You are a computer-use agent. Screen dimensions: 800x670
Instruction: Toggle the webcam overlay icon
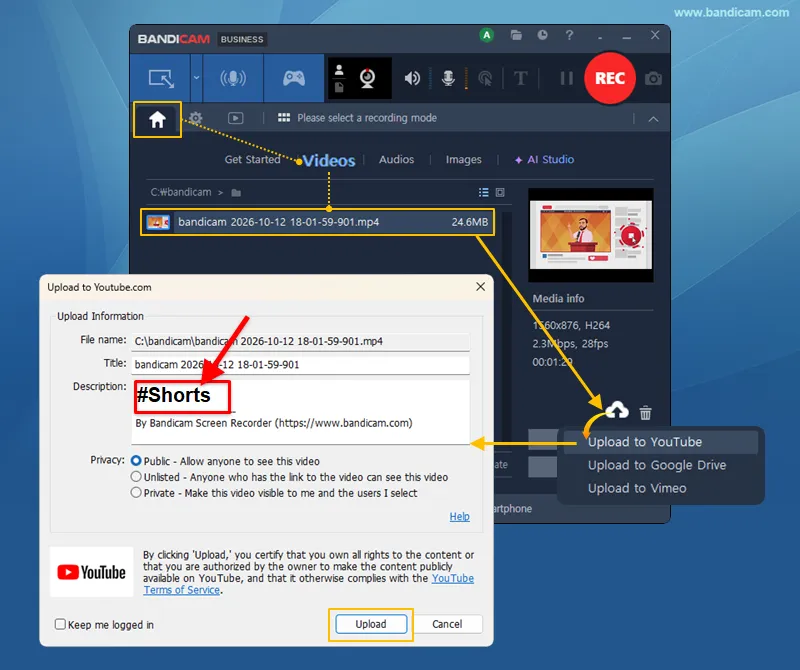367,78
